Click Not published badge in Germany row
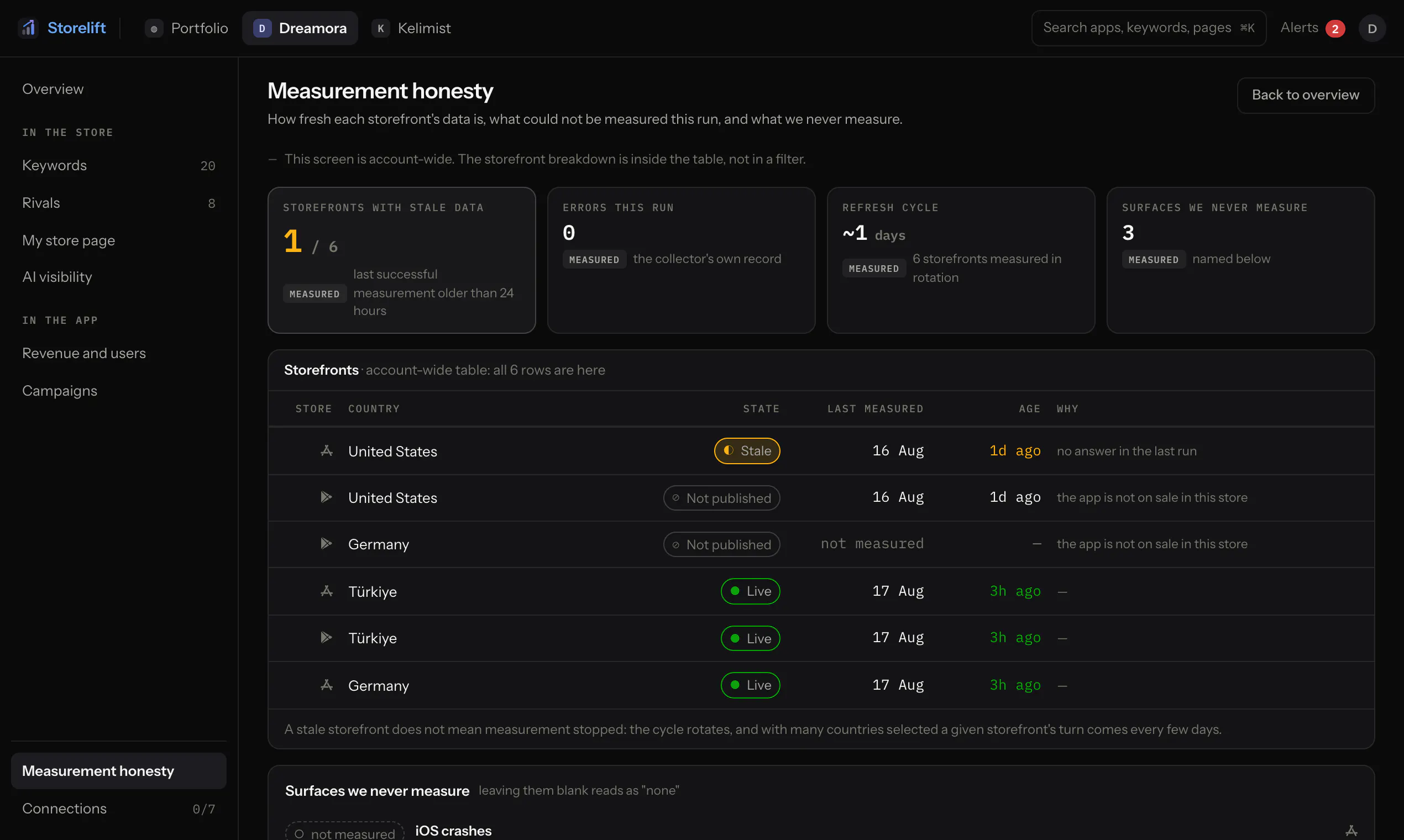 (x=722, y=544)
